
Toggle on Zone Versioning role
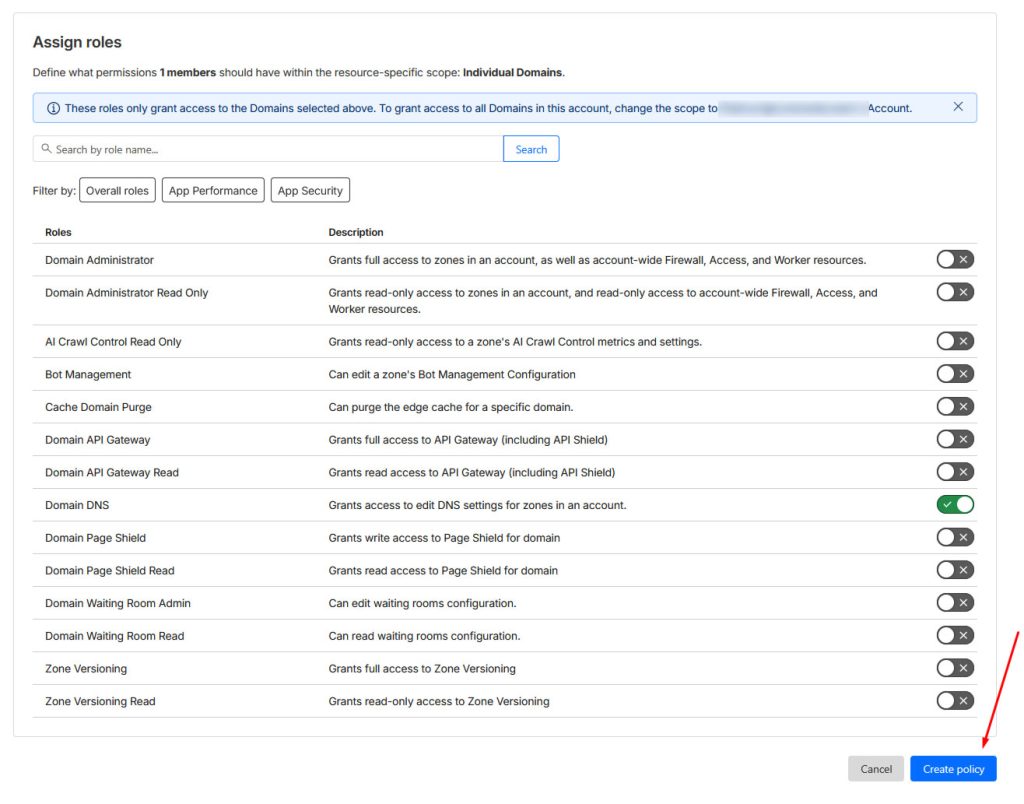tap(954, 668)
